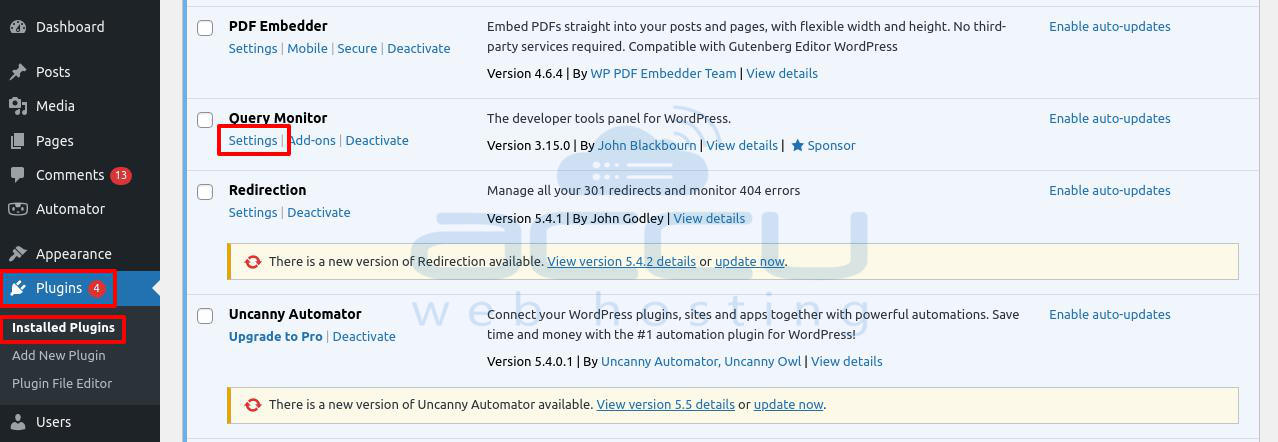Check the PDF Embedder plugin checkbox
Image resolution: width=1278 pixels, height=442 pixels.
[x=205, y=28]
